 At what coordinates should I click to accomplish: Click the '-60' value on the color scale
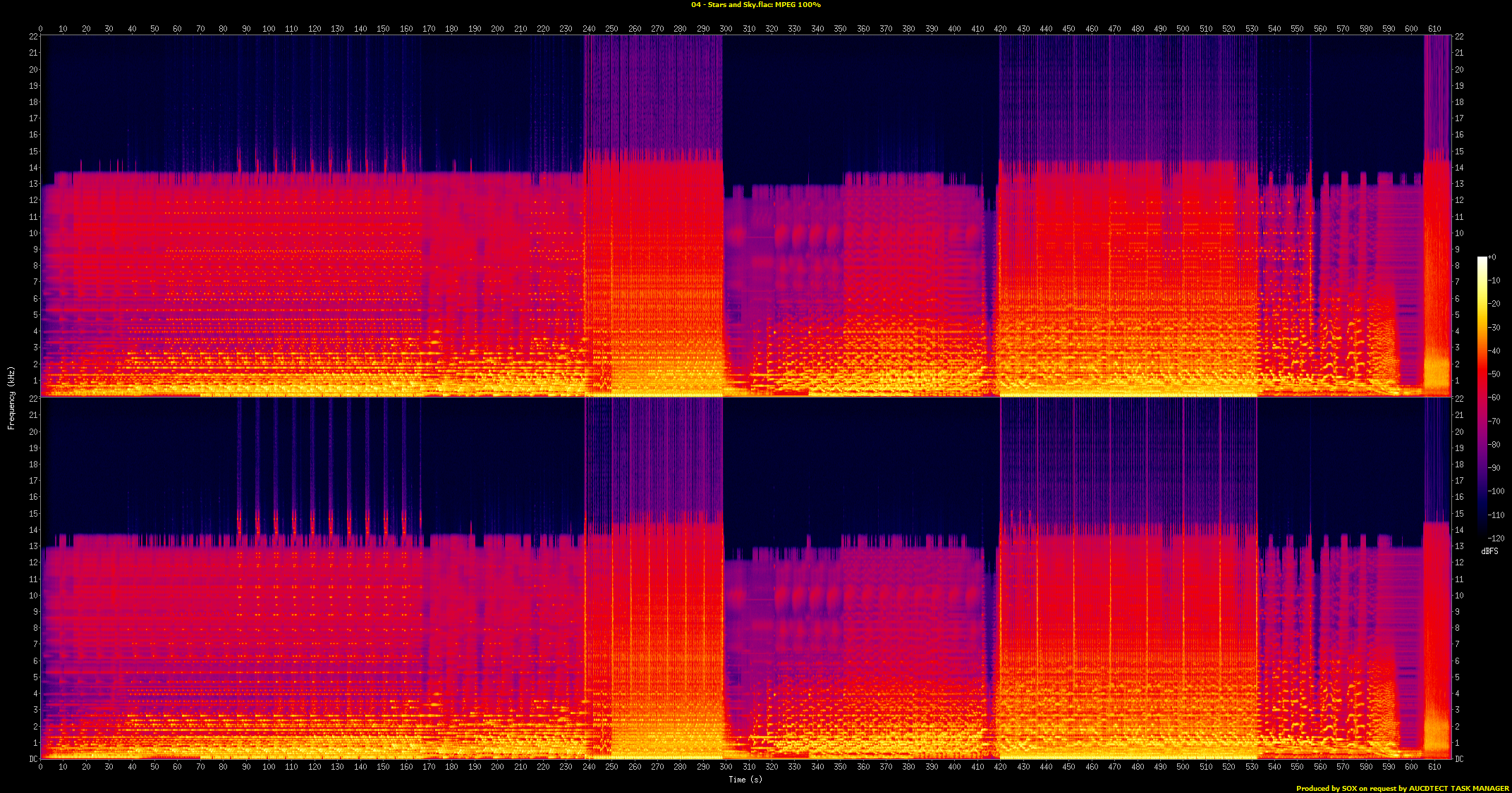pyautogui.click(x=1495, y=398)
